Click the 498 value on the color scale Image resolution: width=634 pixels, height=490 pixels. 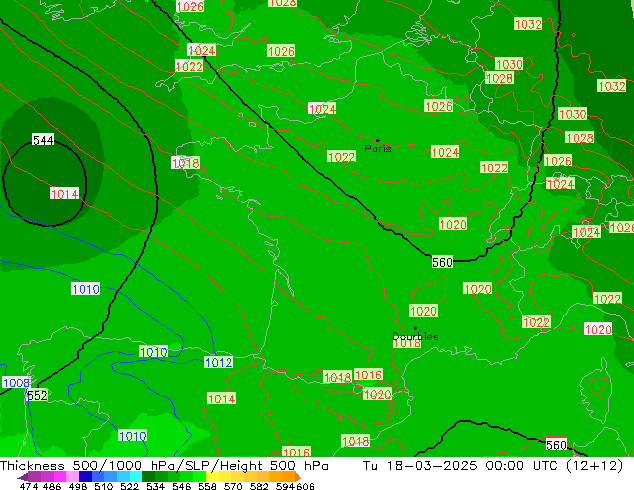(x=78, y=486)
